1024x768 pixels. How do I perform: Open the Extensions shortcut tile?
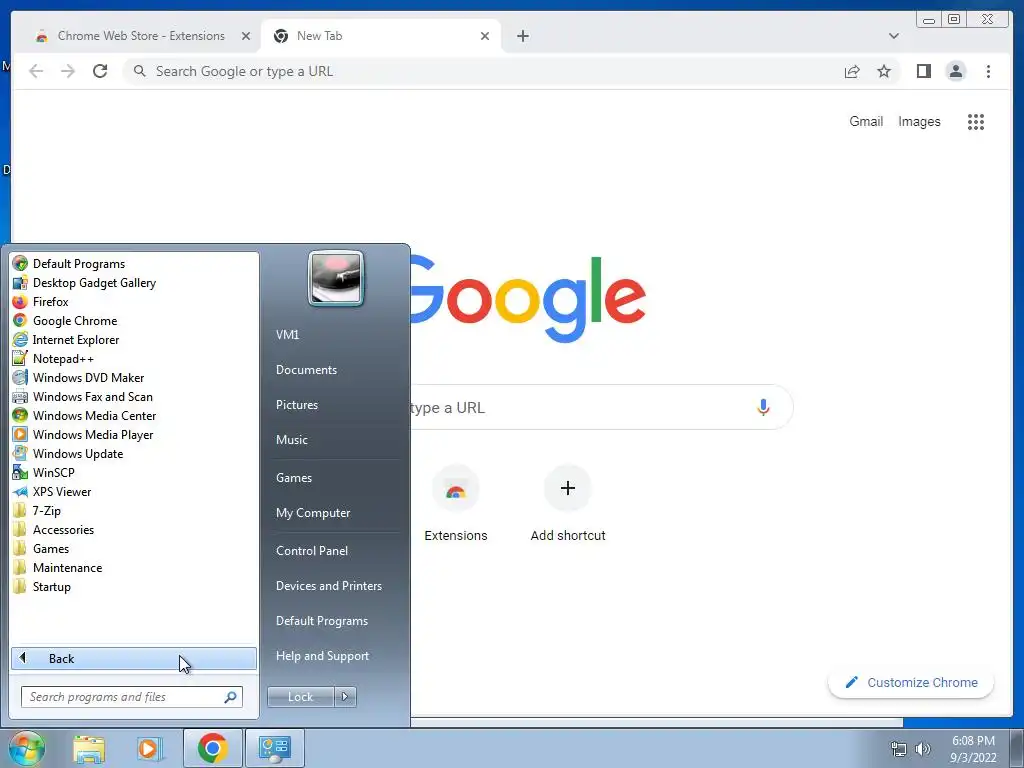pos(456,504)
